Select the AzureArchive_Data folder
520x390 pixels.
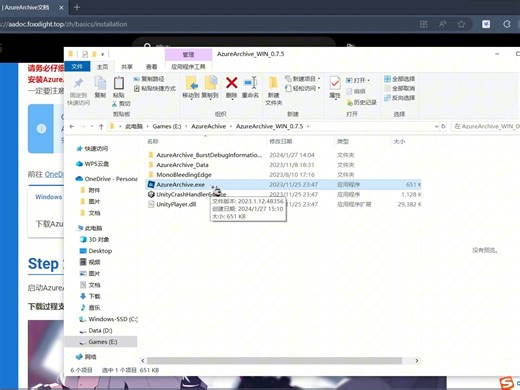[182, 165]
